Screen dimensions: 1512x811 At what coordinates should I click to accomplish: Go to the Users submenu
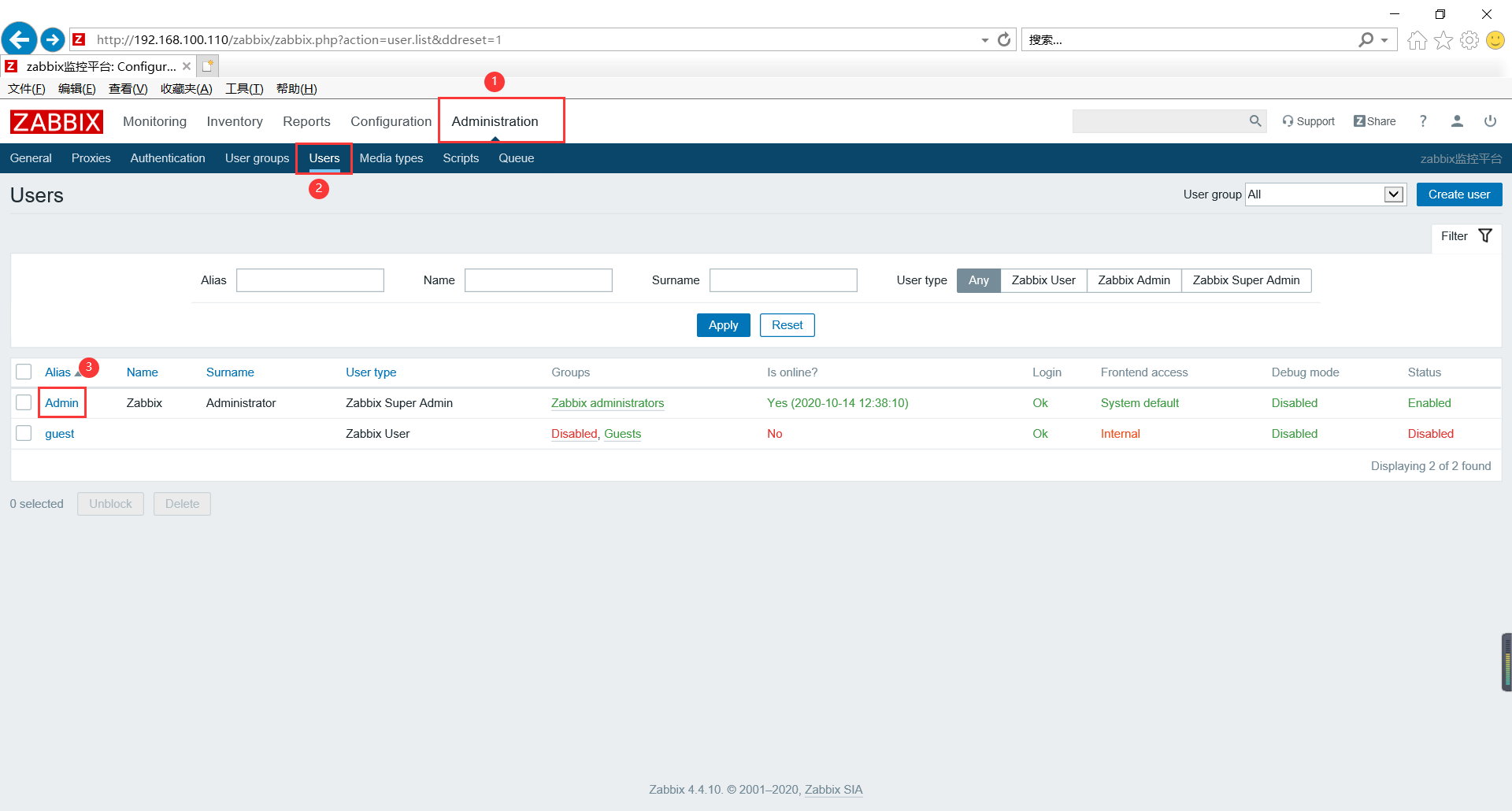324,158
